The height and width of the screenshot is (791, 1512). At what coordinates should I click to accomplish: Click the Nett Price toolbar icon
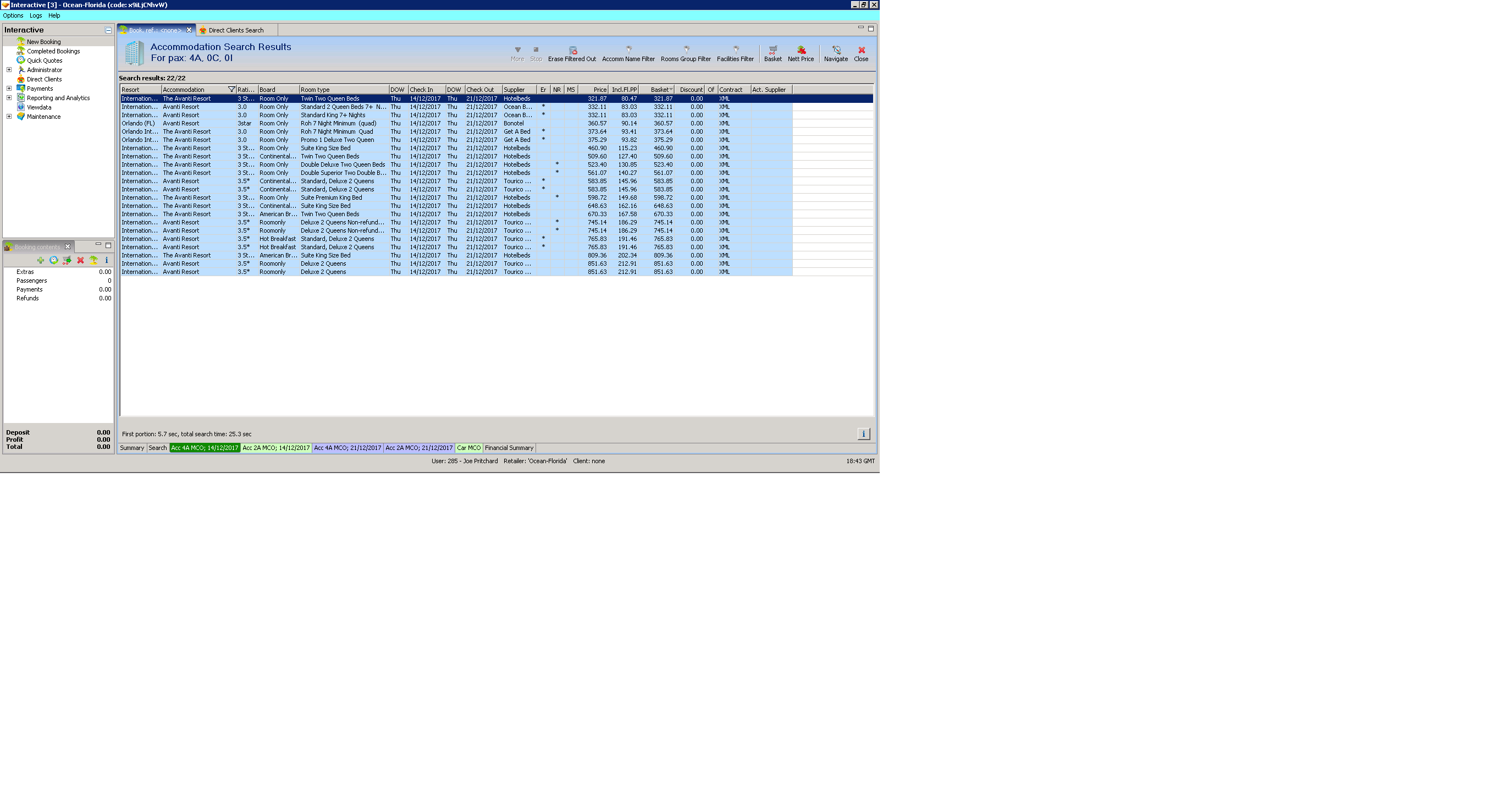click(801, 53)
